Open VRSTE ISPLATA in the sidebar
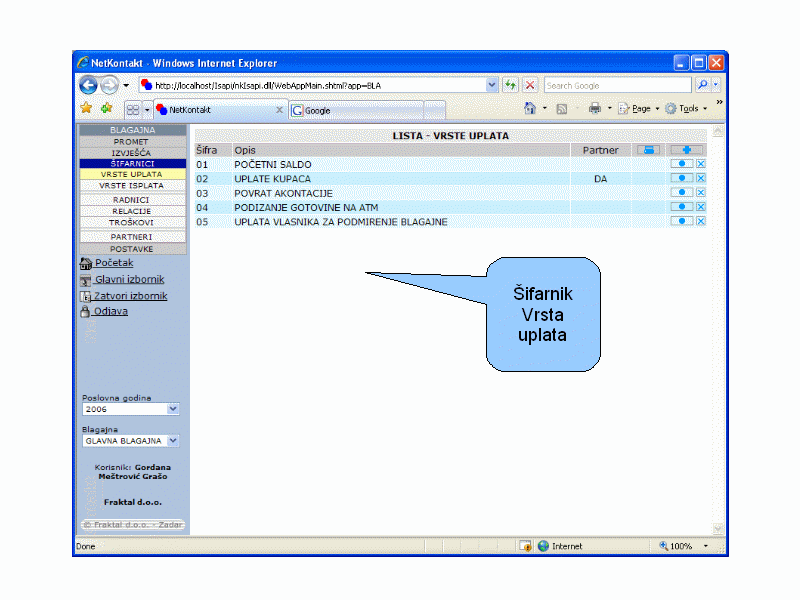The image size is (800, 600). pyautogui.click(x=133, y=185)
